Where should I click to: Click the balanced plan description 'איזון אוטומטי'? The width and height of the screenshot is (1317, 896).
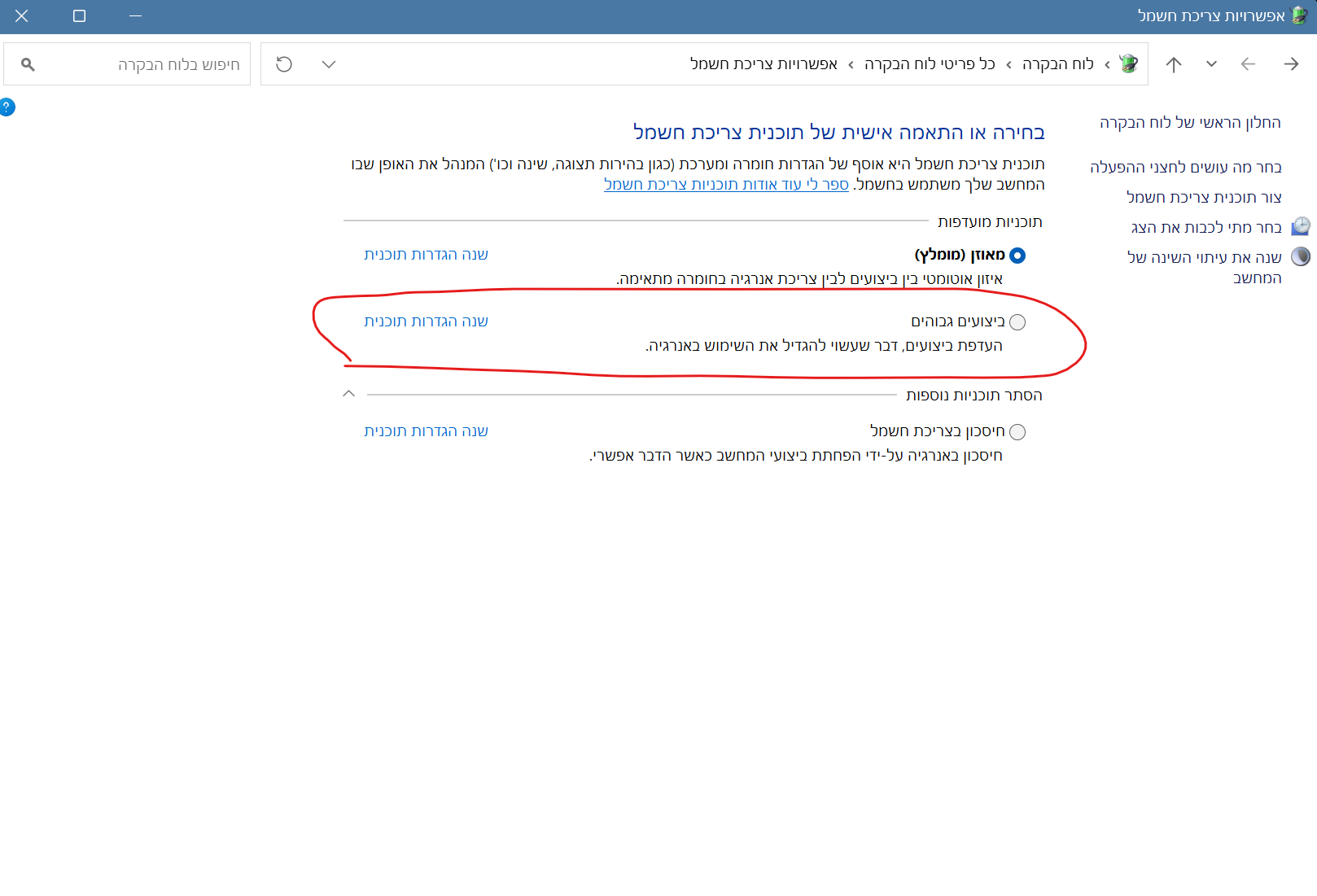pyautogui.click(x=809, y=279)
